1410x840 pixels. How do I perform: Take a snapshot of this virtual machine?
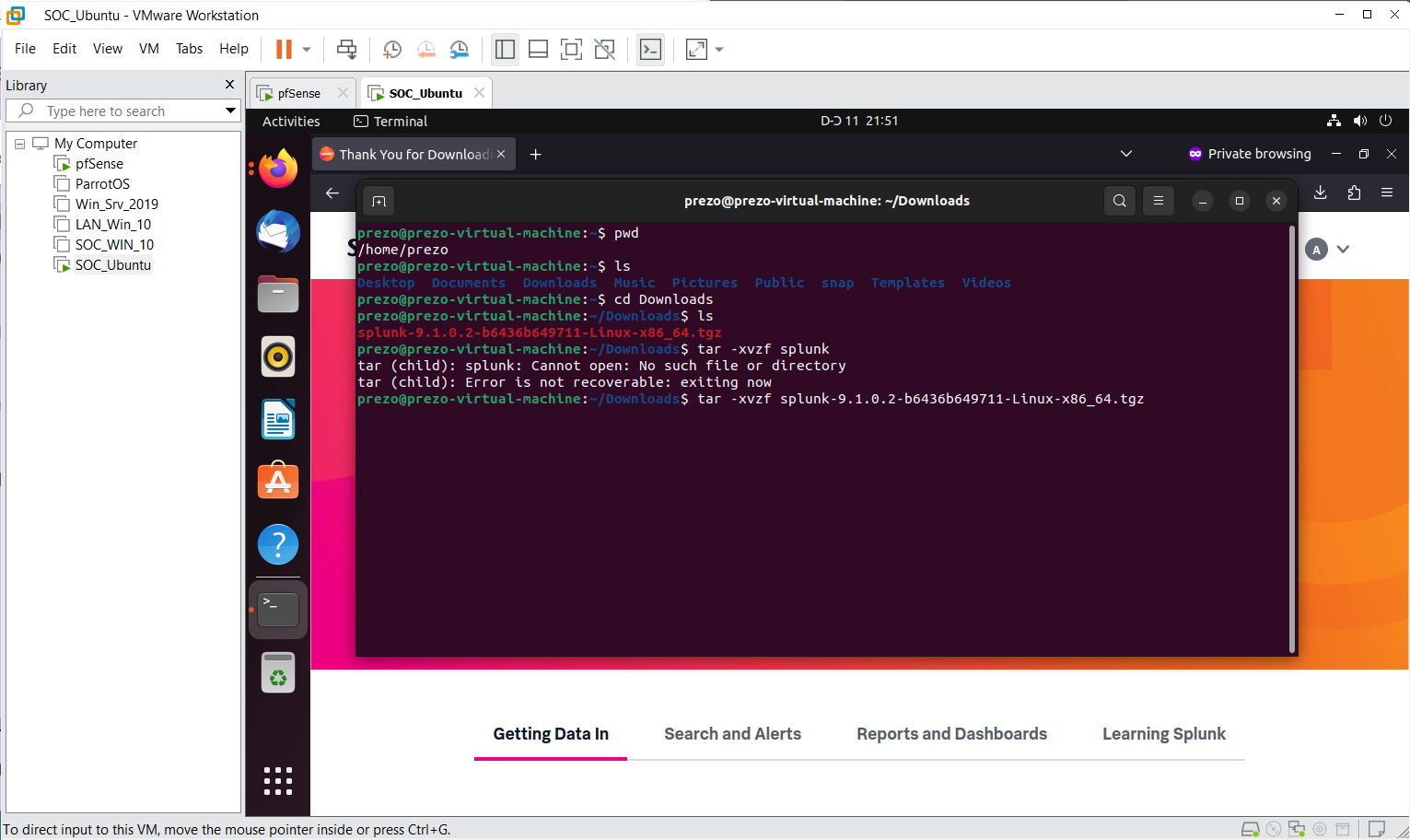(392, 50)
